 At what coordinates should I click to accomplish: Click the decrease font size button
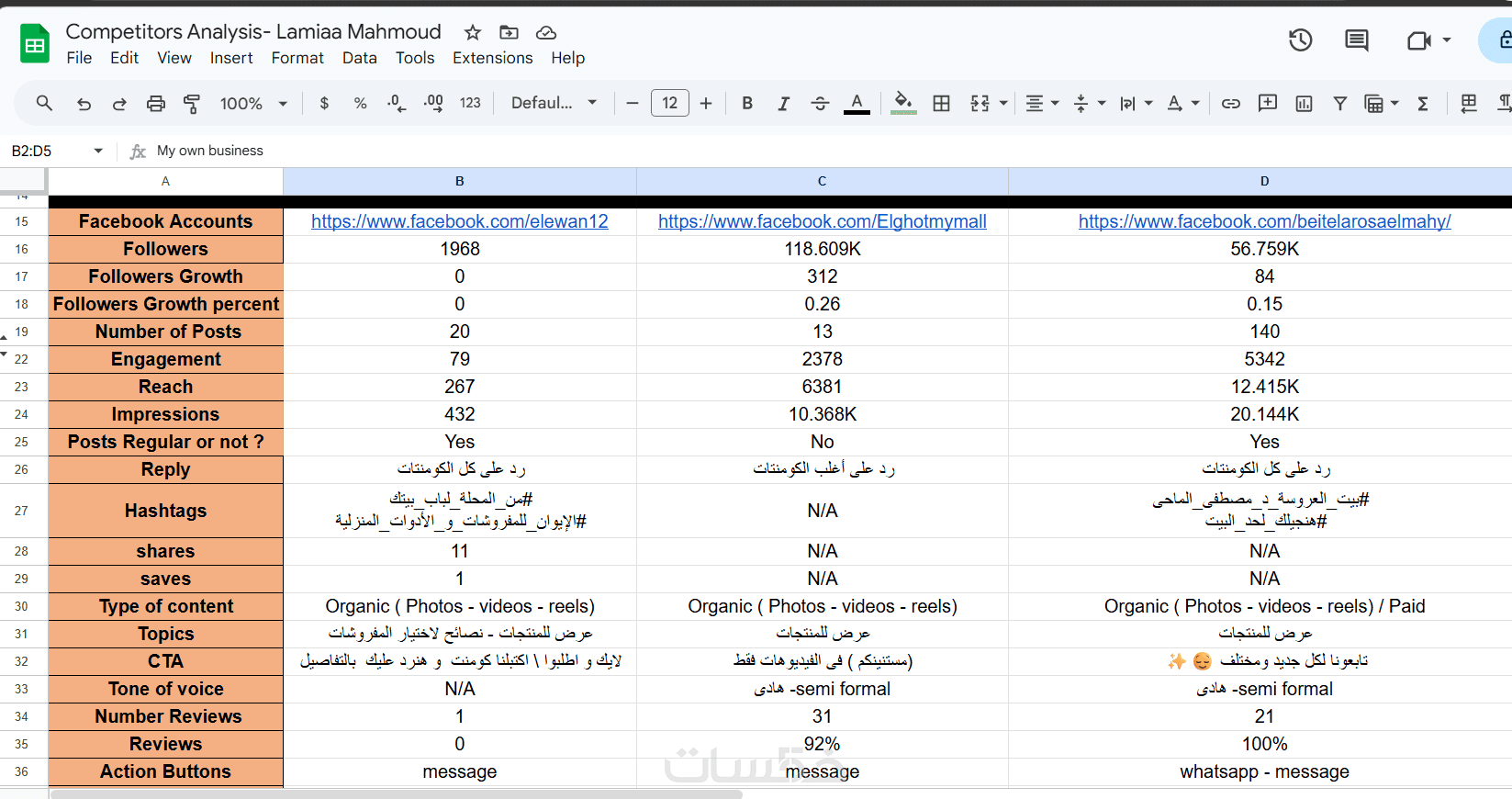coord(633,104)
